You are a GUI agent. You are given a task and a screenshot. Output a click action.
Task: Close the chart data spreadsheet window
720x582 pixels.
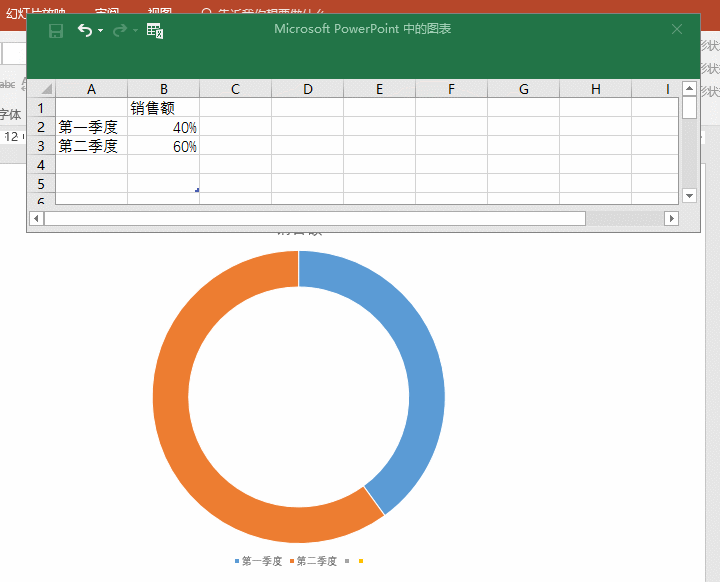pyautogui.click(x=677, y=29)
